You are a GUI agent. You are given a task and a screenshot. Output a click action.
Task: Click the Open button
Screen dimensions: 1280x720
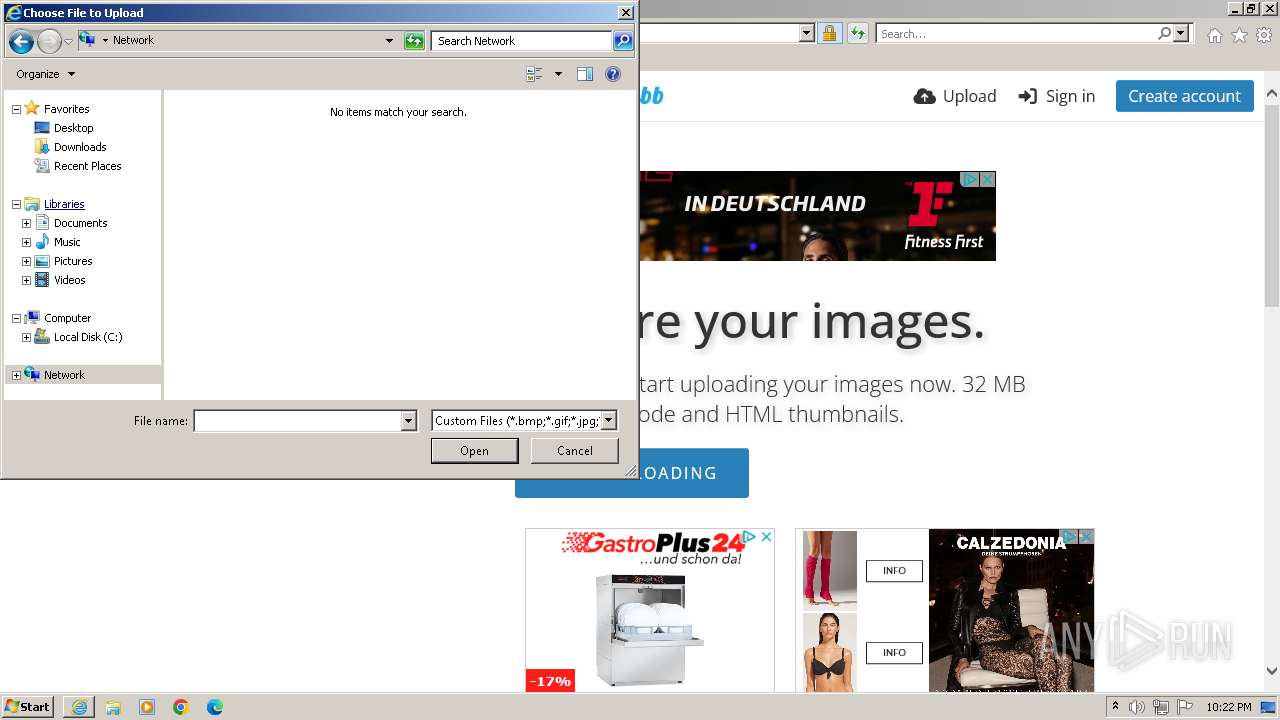[474, 451]
